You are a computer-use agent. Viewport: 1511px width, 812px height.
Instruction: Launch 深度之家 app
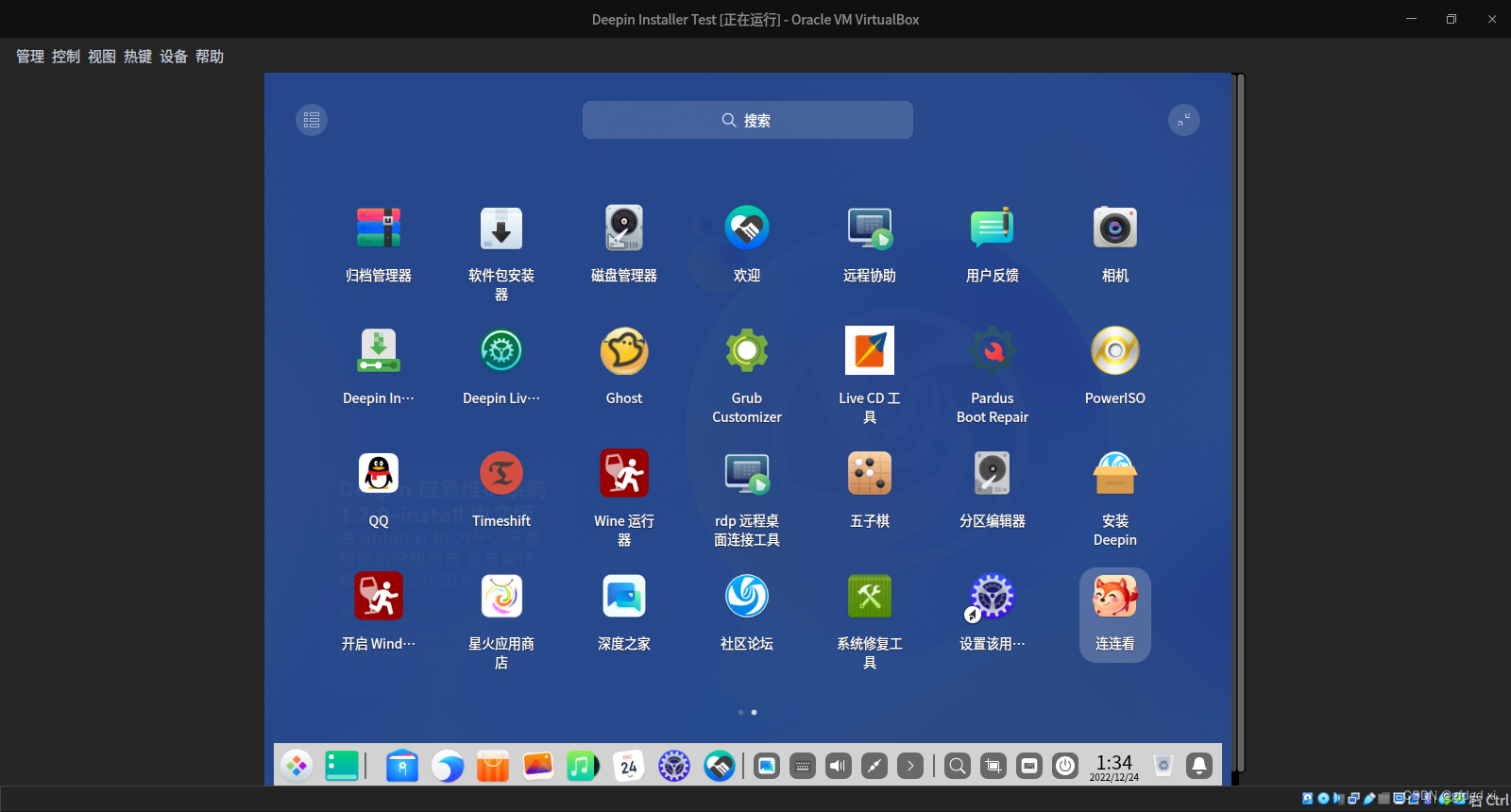click(624, 596)
